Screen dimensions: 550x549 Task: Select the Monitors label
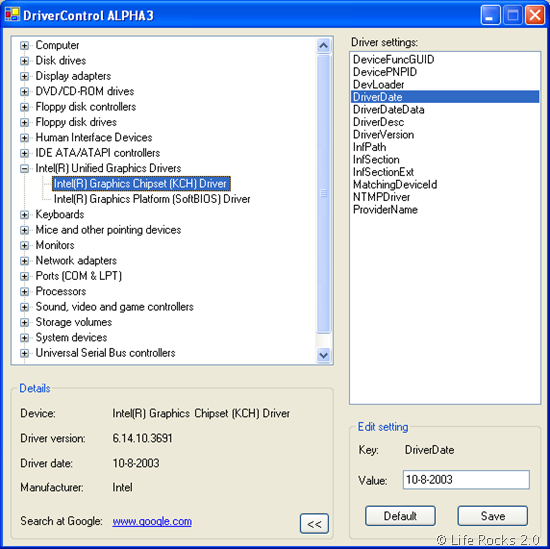click(x=55, y=245)
